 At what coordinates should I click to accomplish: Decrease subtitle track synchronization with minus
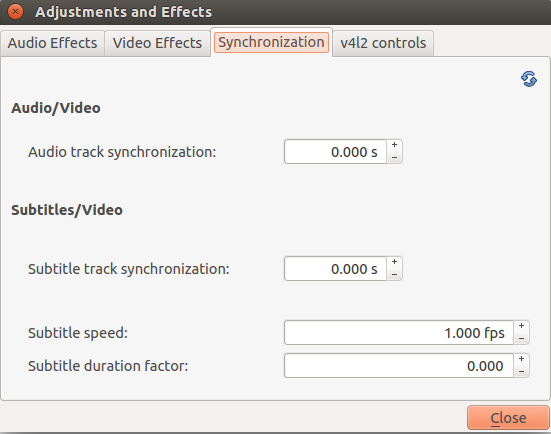[x=395, y=274]
